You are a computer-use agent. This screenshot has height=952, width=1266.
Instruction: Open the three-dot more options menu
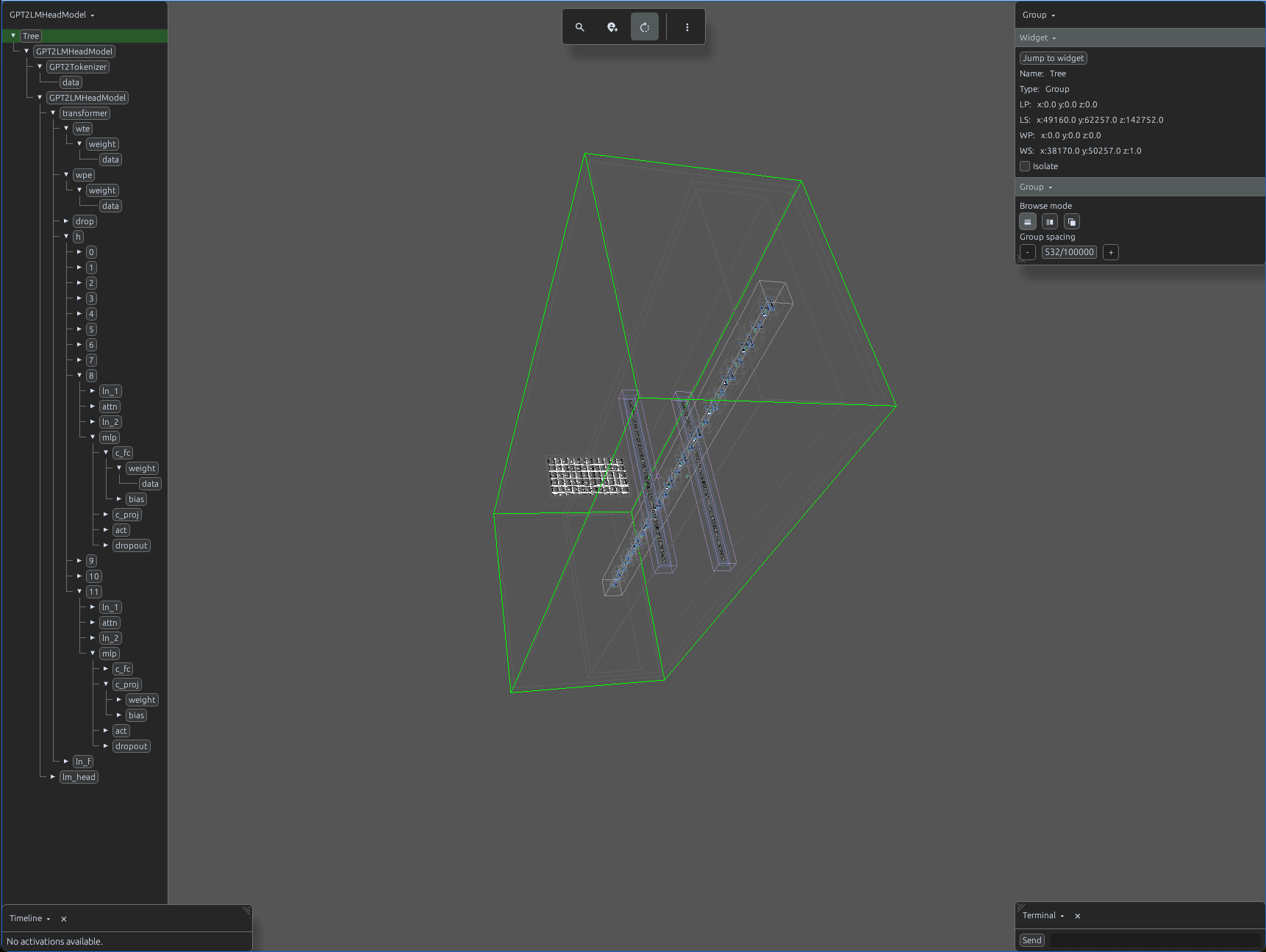point(687,27)
